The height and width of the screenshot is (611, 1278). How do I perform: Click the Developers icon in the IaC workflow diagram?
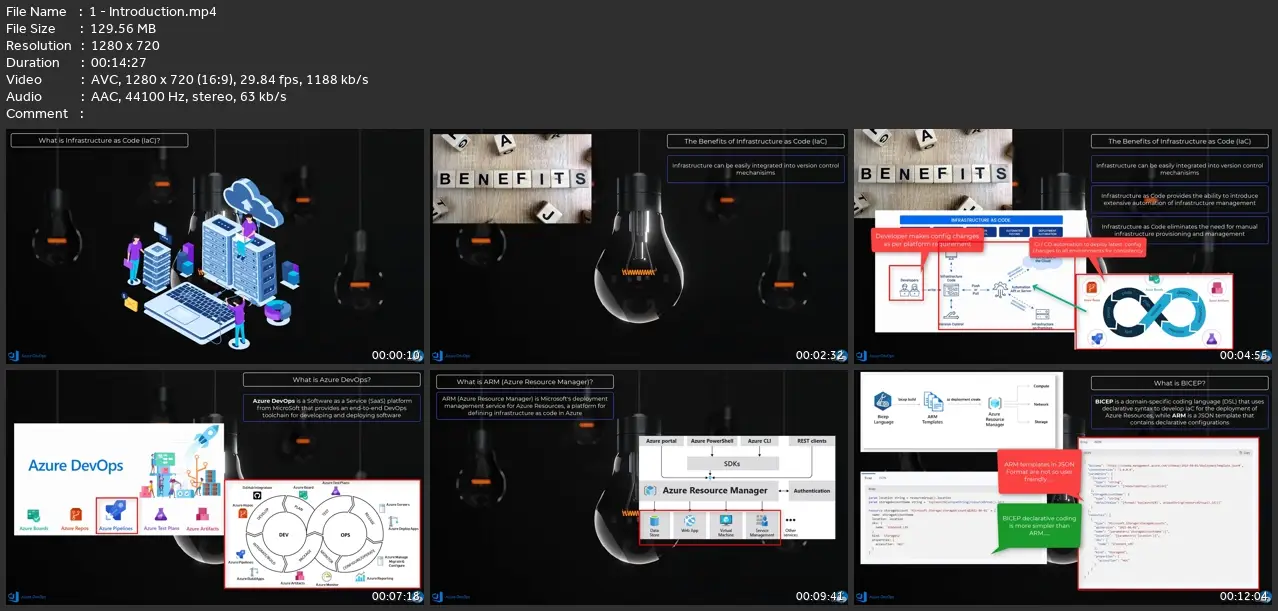point(909,288)
